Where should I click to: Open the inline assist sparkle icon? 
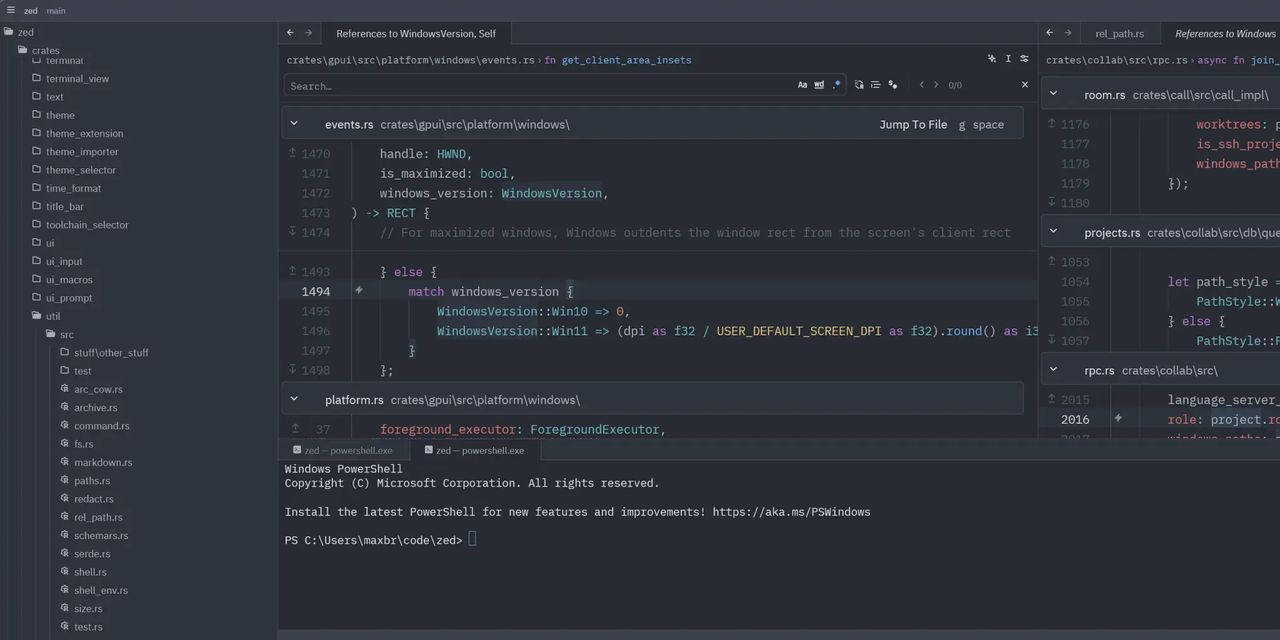click(991, 59)
